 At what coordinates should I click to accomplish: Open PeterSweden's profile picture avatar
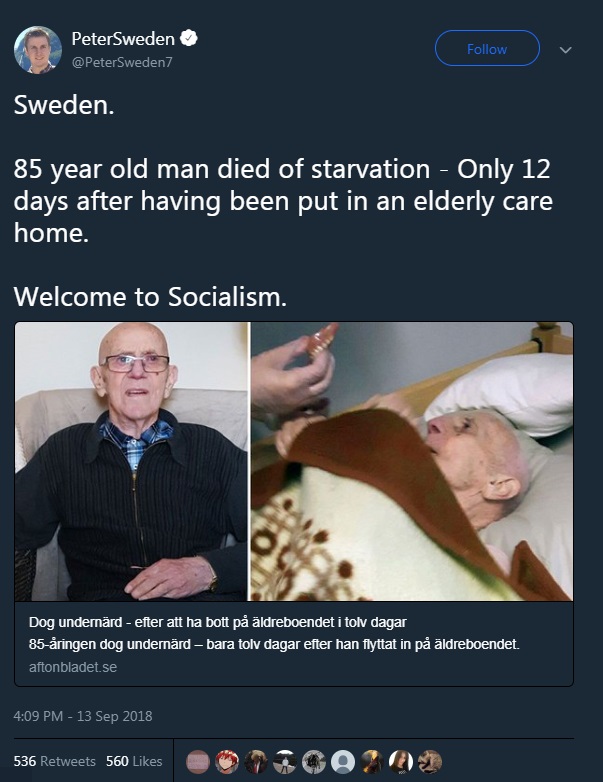38,50
